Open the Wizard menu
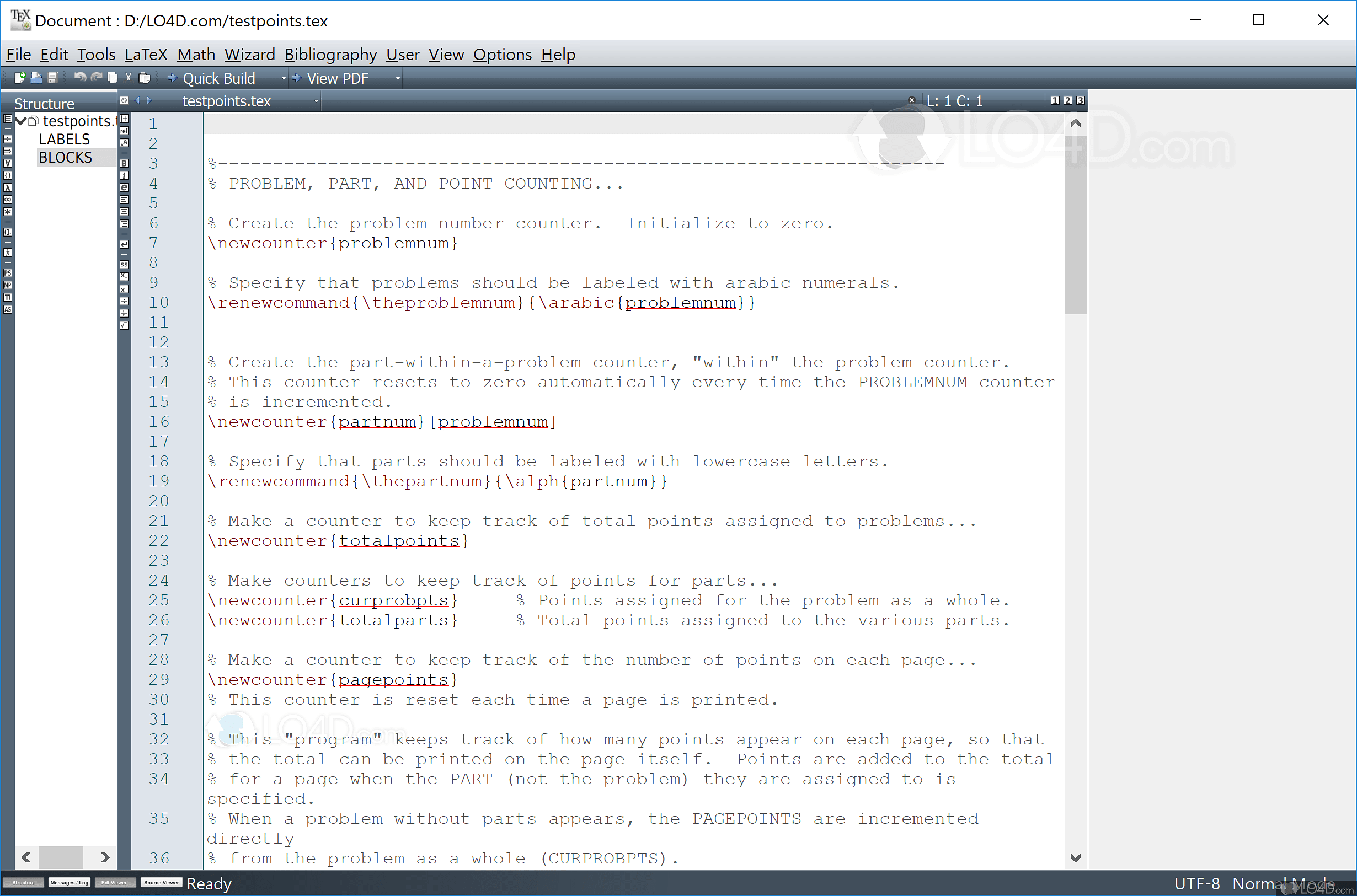This screenshot has width=1357, height=896. (x=249, y=54)
